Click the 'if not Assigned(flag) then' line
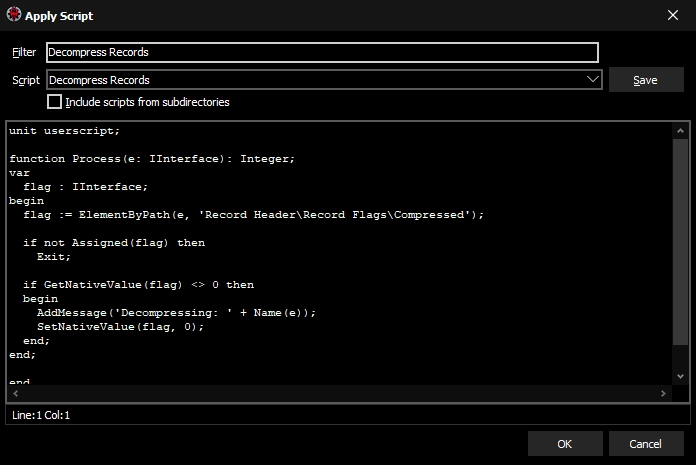Viewport: 696px width, 465px height. (113, 243)
